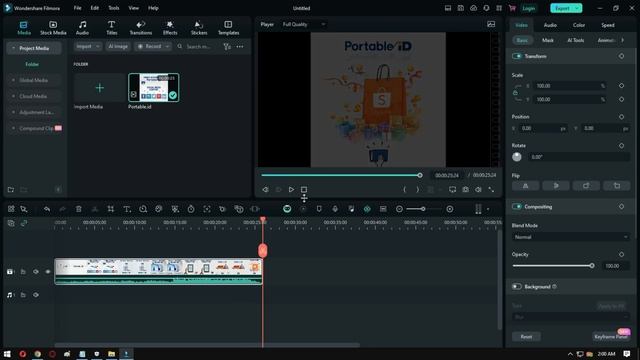Open the media panel more options

[x=240, y=47]
